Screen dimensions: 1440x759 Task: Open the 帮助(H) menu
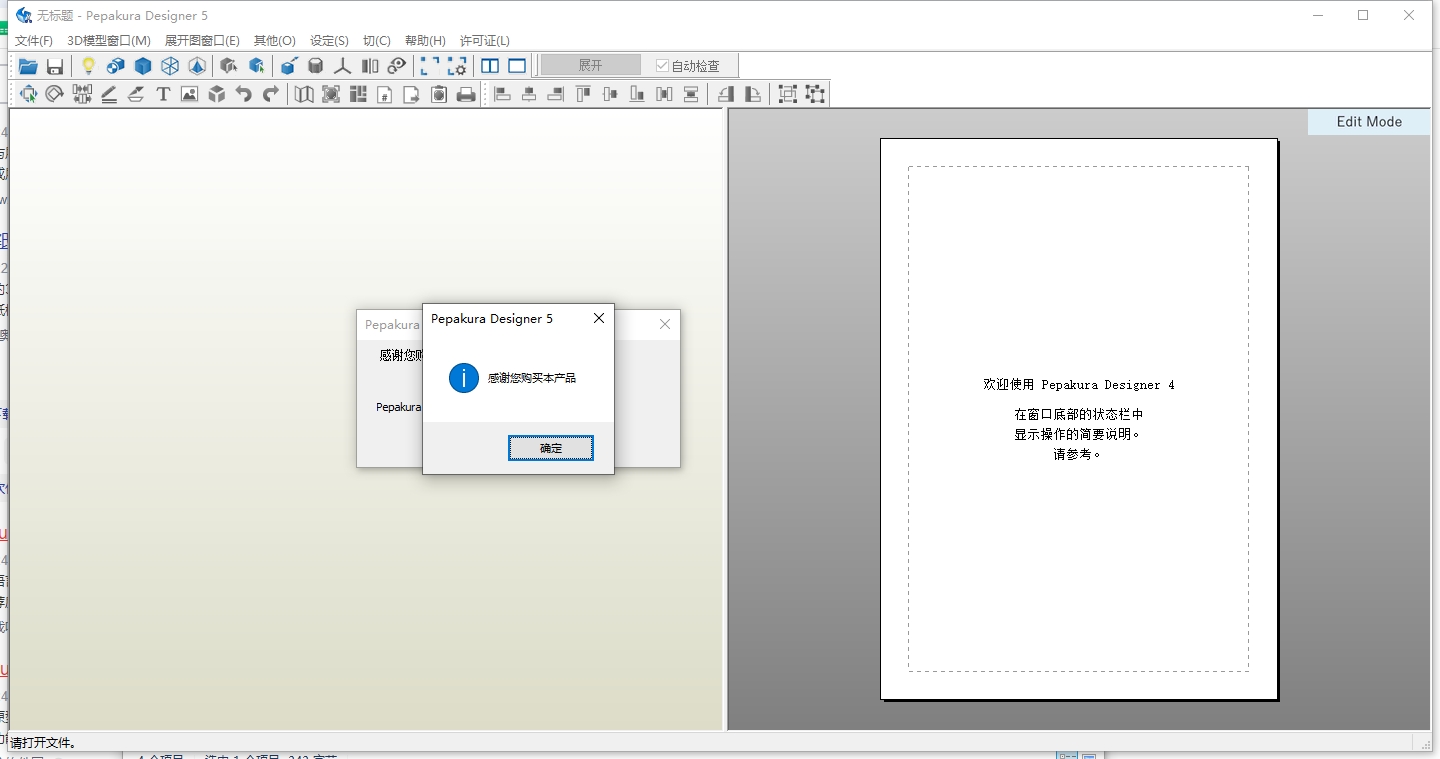425,41
